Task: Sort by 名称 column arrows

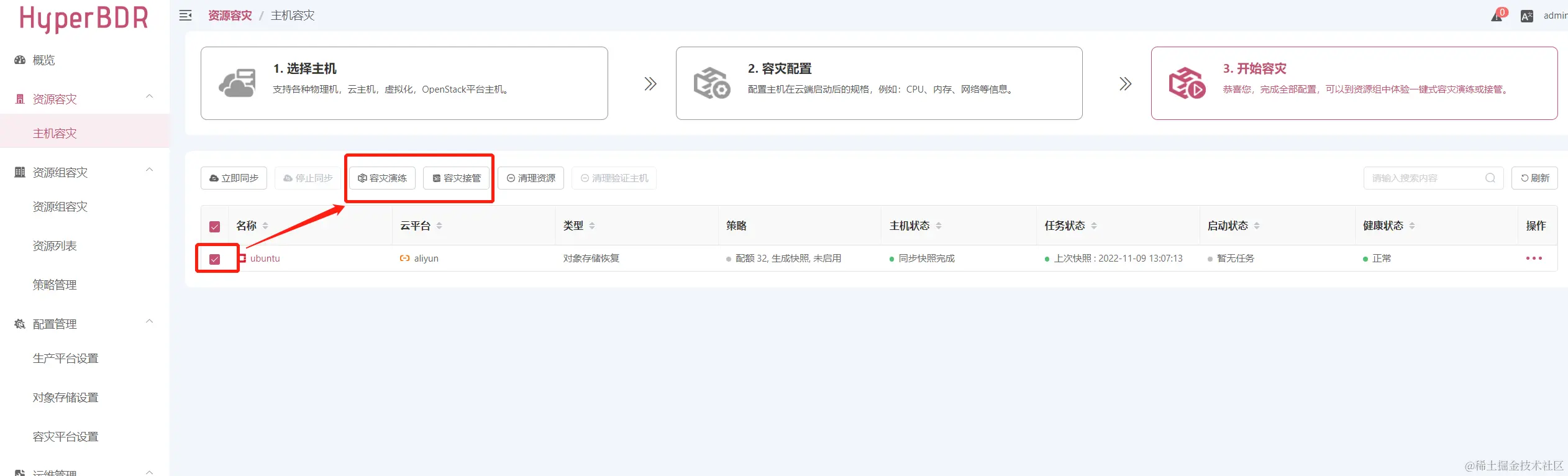Action: (x=265, y=226)
